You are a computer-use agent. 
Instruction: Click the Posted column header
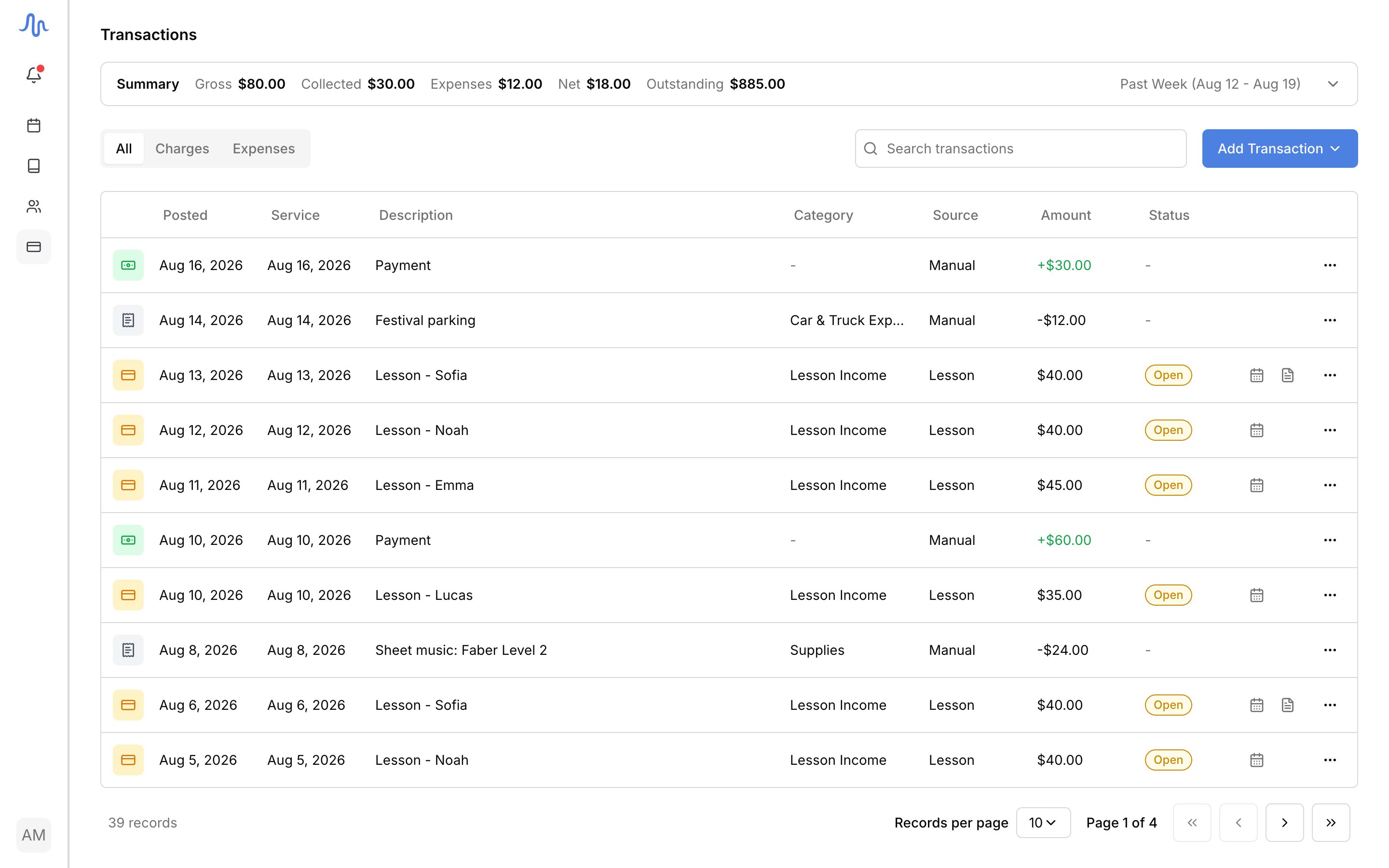tap(185, 215)
